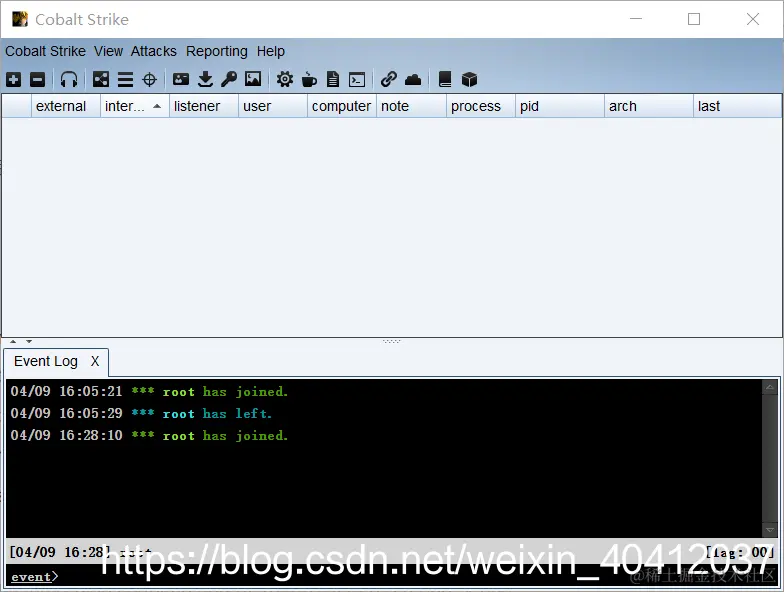This screenshot has width=784, height=592.
Task: Click the document Office macro icon
Action: pyautogui.click(x=333, y=80)
